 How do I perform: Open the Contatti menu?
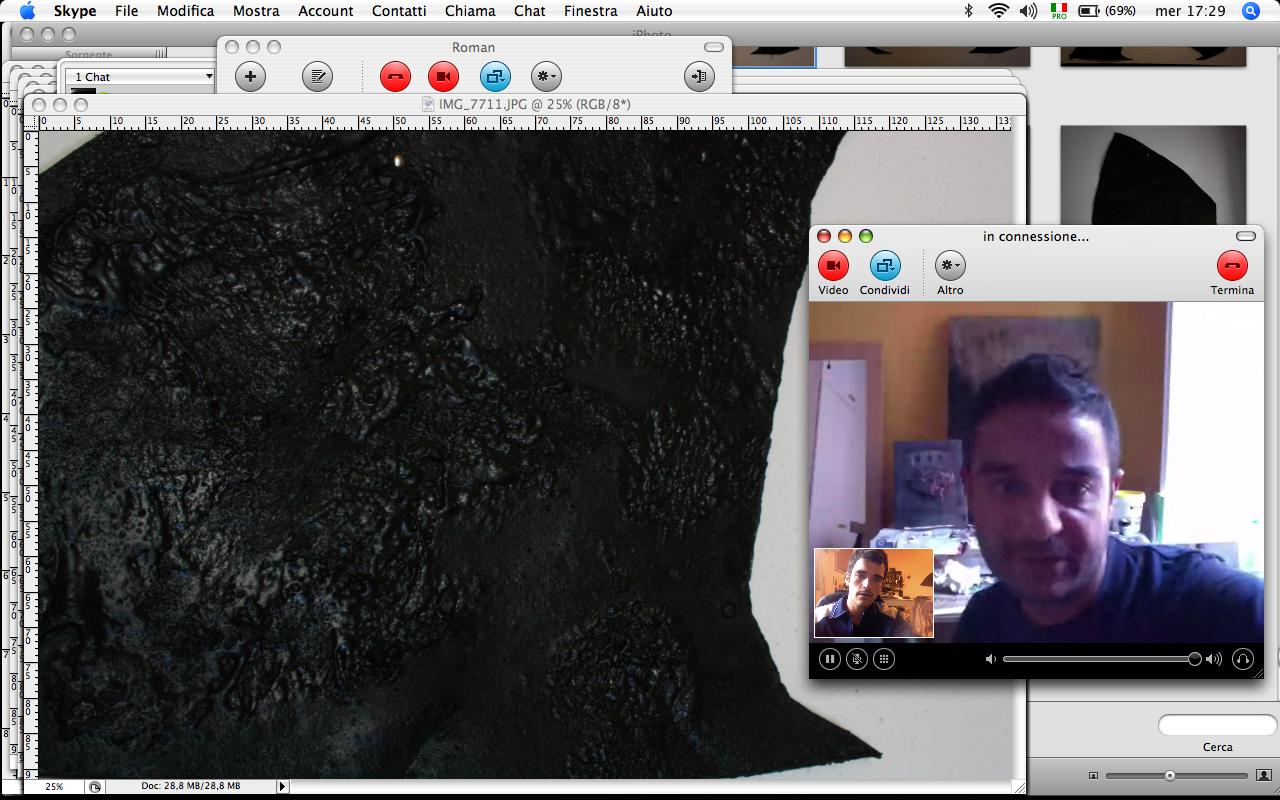click(399, 11)
